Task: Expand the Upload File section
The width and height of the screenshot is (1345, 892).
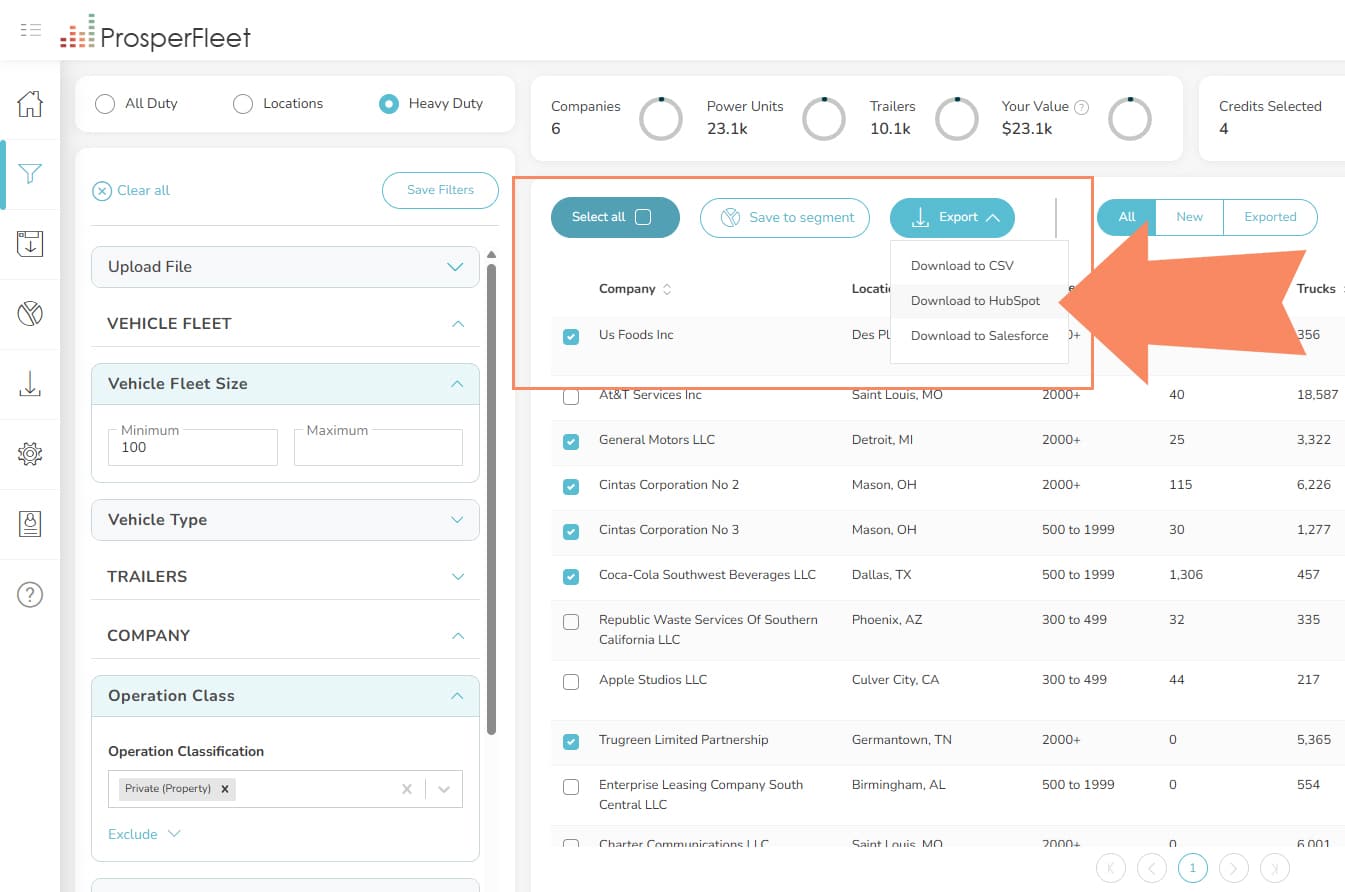Action: click(285, 267)
